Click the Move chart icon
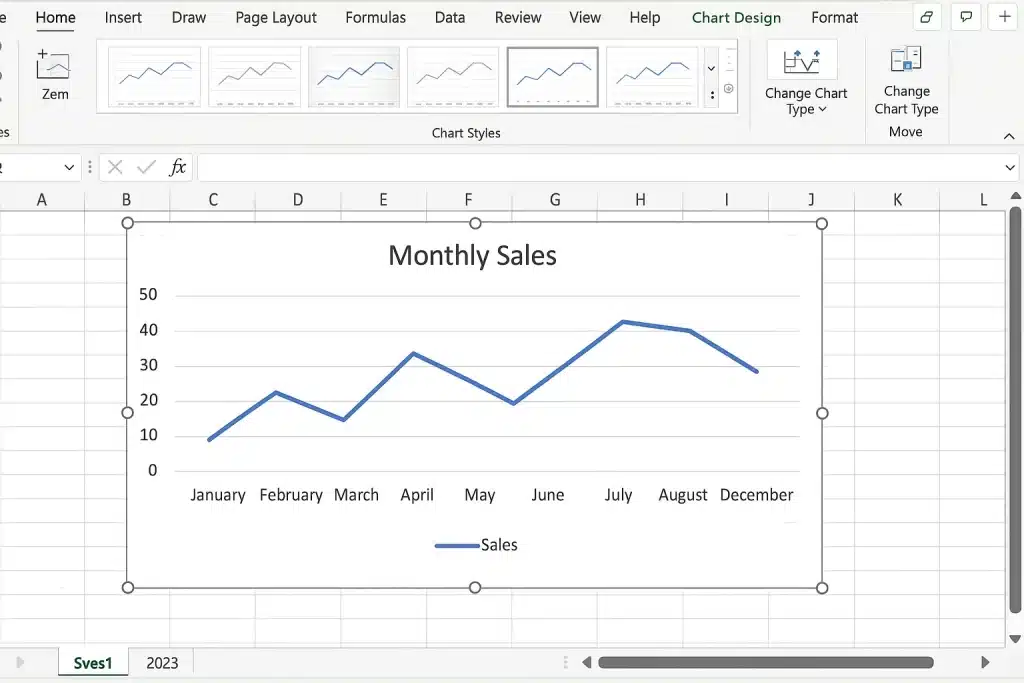Image resolution: width=1024 pixels, height=683 pixels. click(x=906, y=60)
